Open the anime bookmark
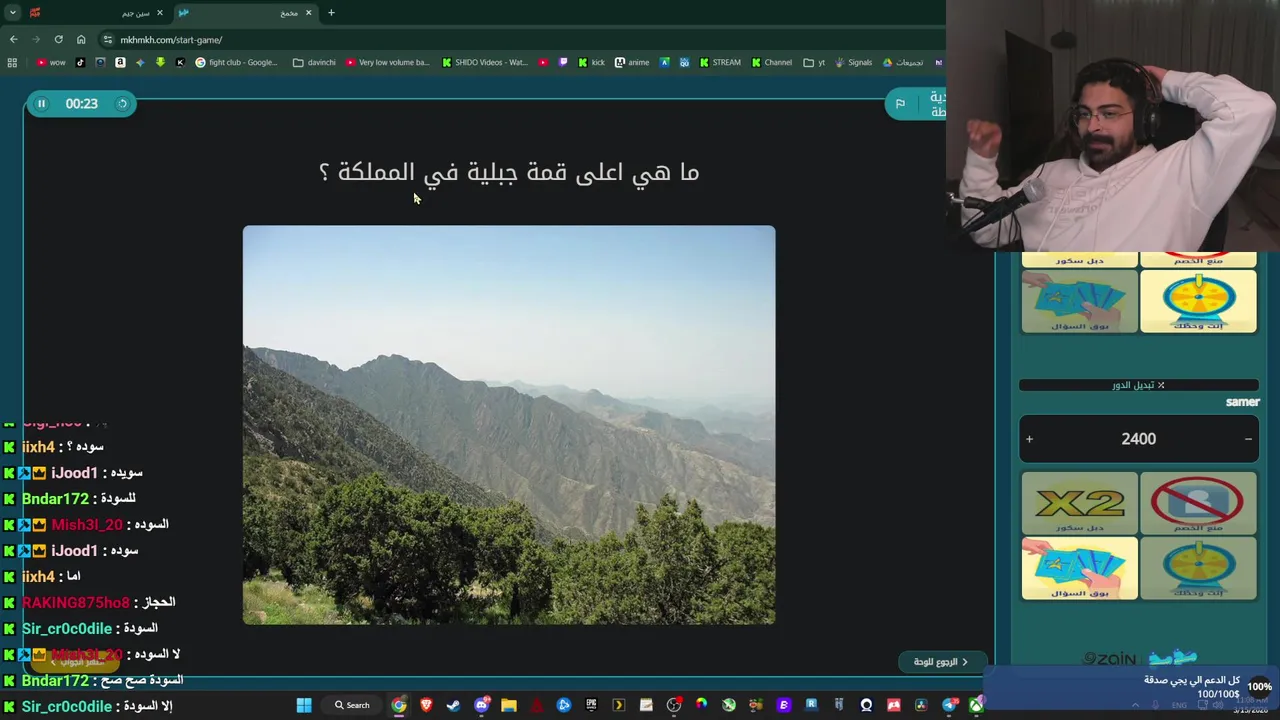Image resolution: width=1280 pixels, height=720 pixels. 632,62
